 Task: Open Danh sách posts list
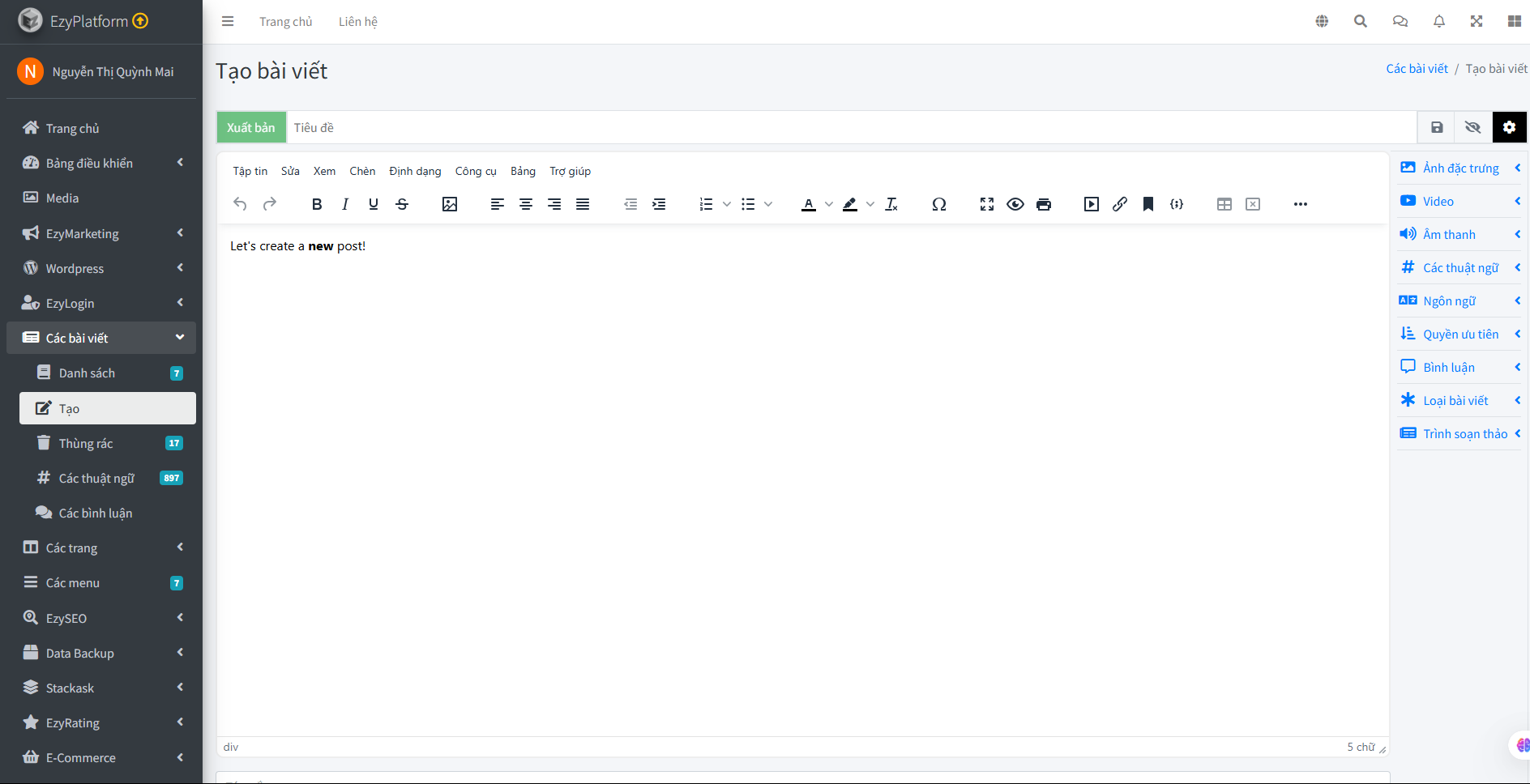108,373
